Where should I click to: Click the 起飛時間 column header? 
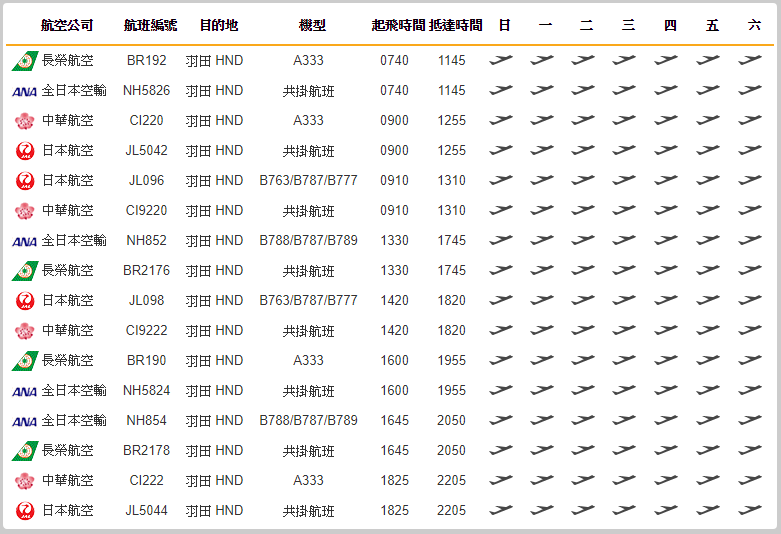pyautogui.click(x=398, y=25)
